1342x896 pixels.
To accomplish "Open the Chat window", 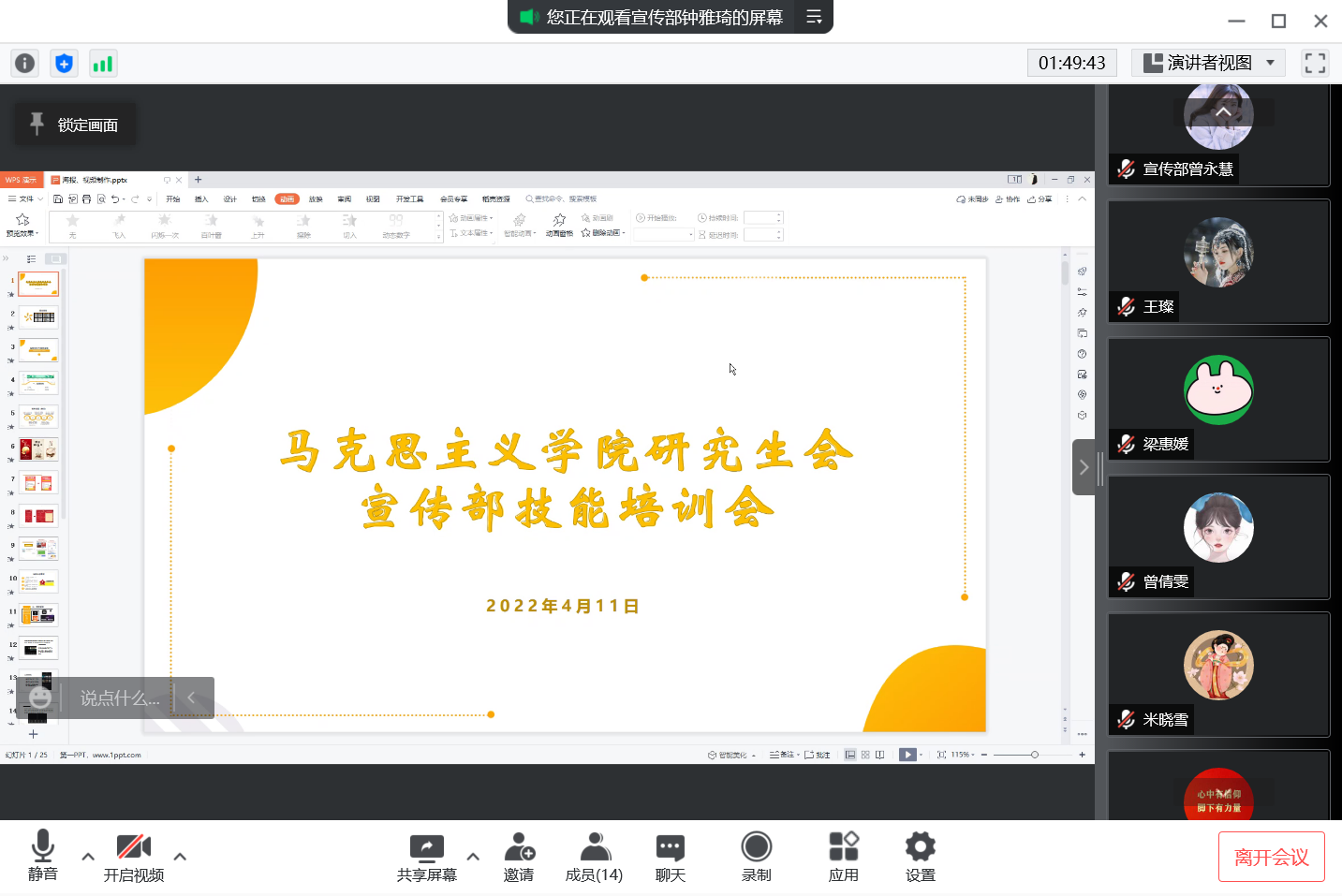I will click(670, 857).
